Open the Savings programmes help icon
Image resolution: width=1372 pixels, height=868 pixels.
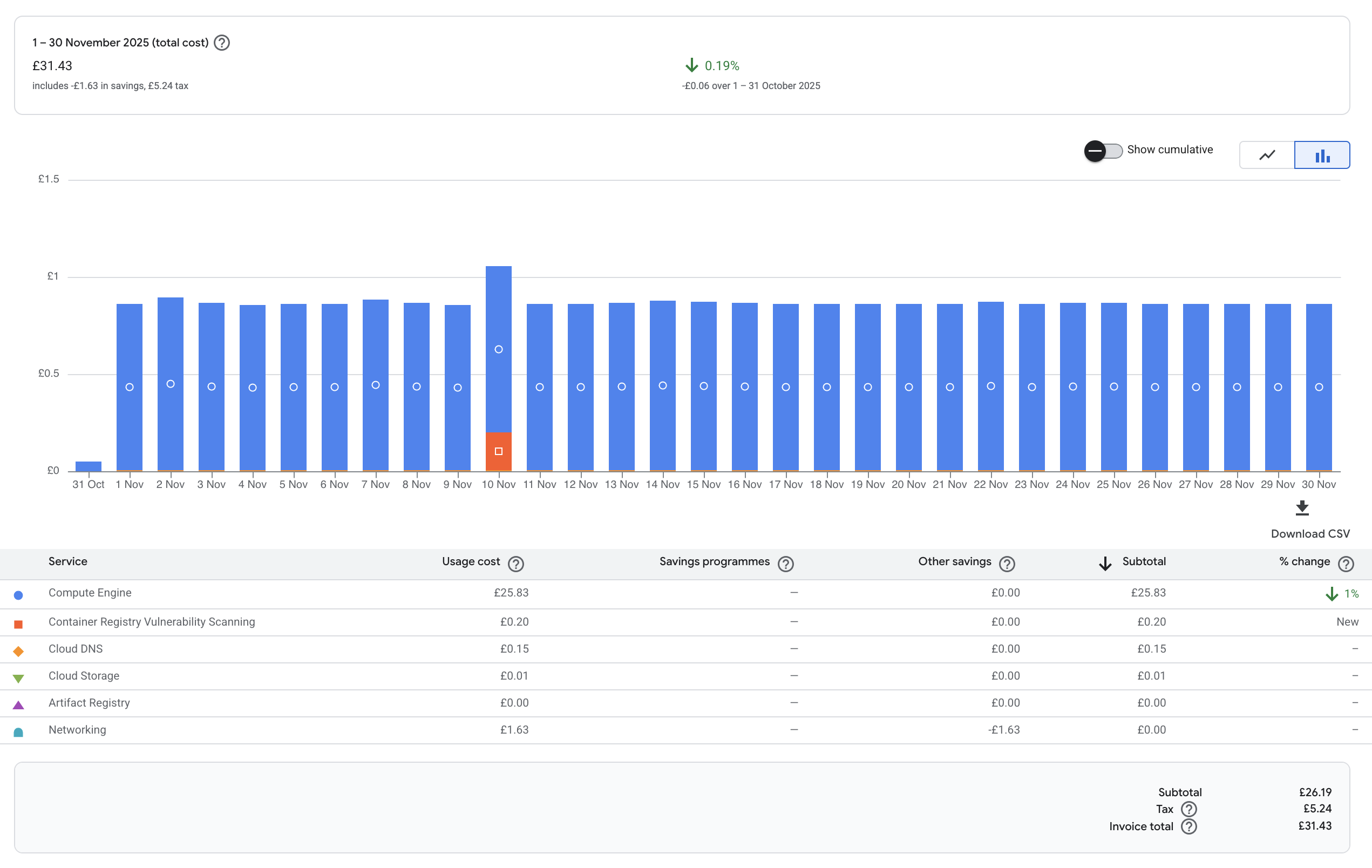tap(786, 564)
